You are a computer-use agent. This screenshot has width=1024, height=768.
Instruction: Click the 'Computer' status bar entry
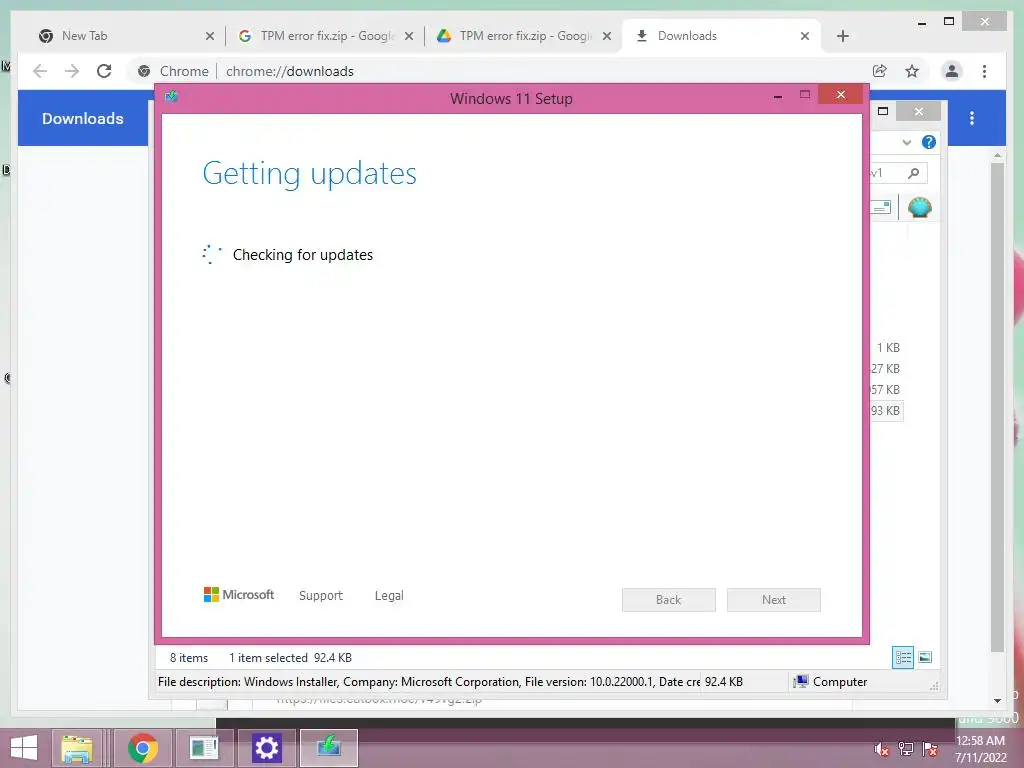[x=831, y=682]
